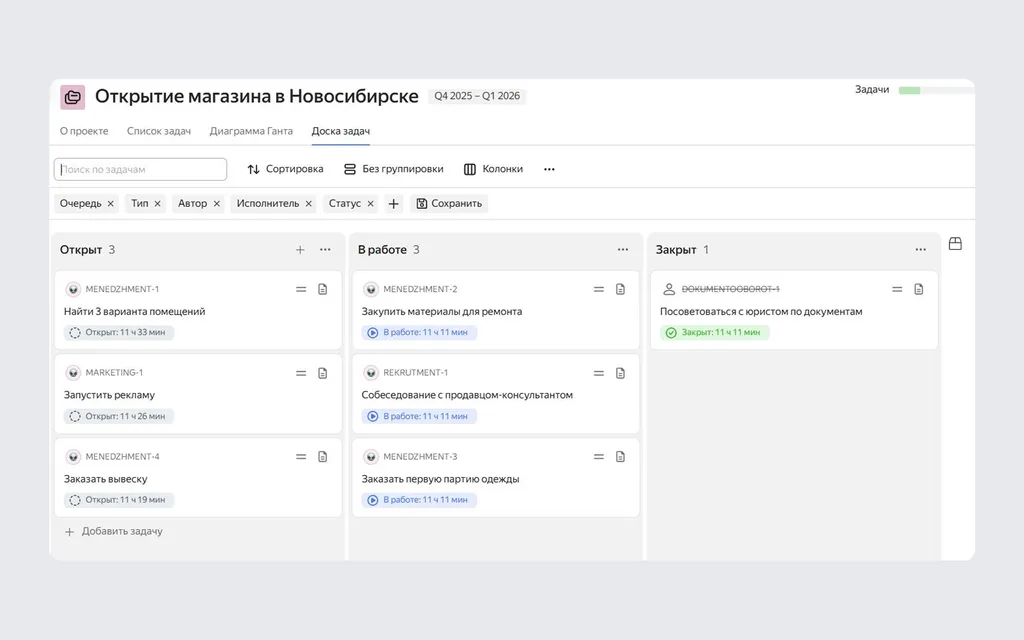This screenshot has width=1024, height=640.
Task: Open task Найти 3 варианта помещений
Action: (x=135, y=312)
